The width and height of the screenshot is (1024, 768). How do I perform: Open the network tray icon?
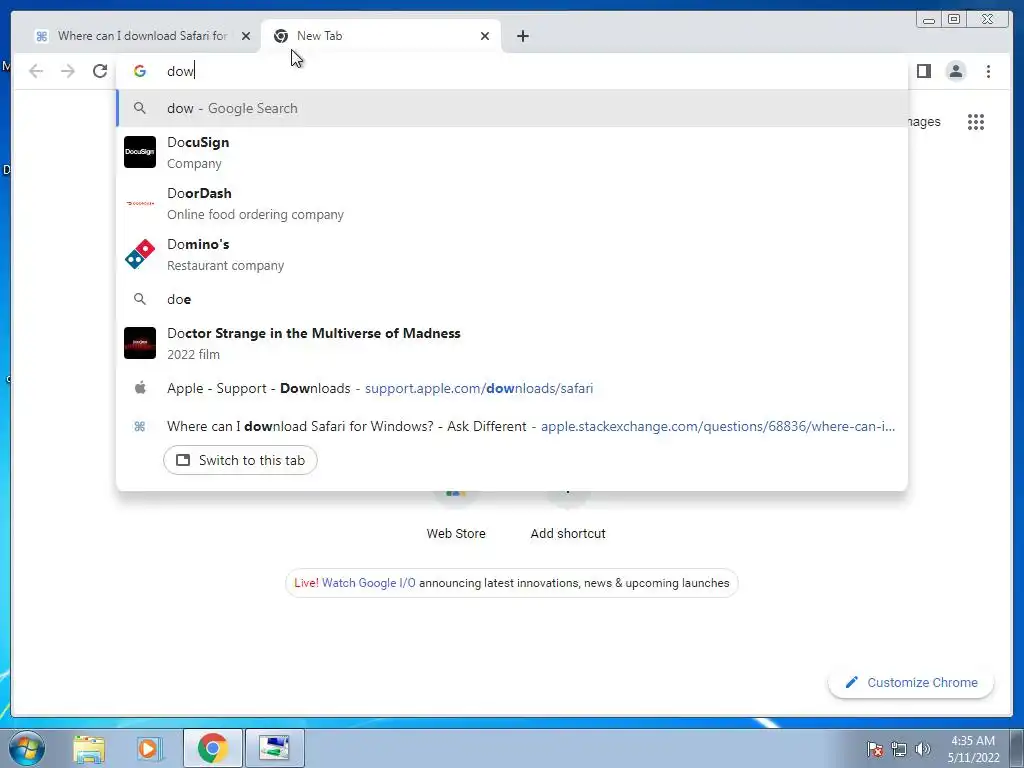tap(899, 749)
